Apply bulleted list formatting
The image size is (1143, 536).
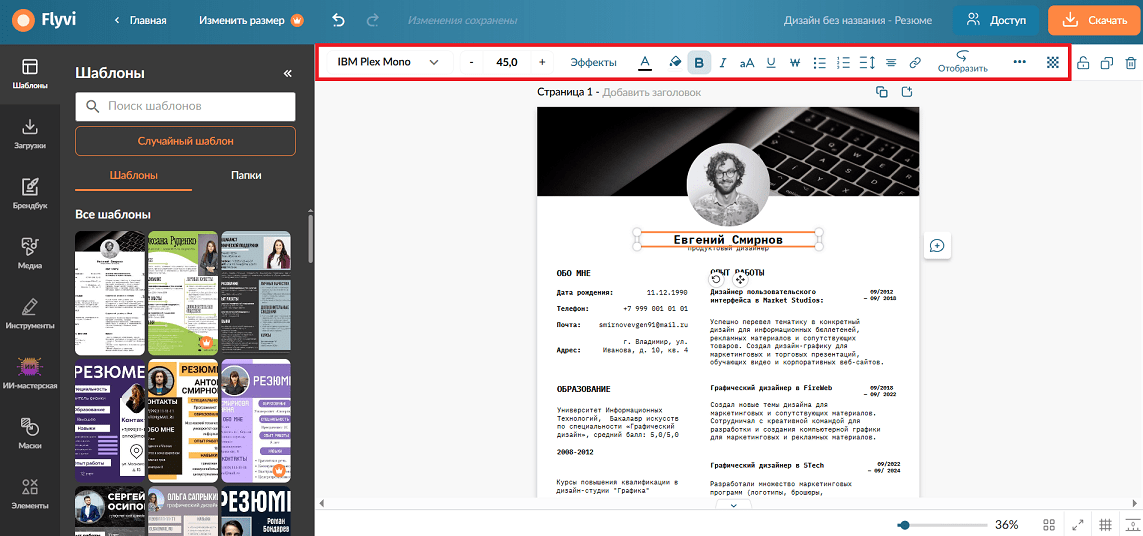(x=819, y=63)
